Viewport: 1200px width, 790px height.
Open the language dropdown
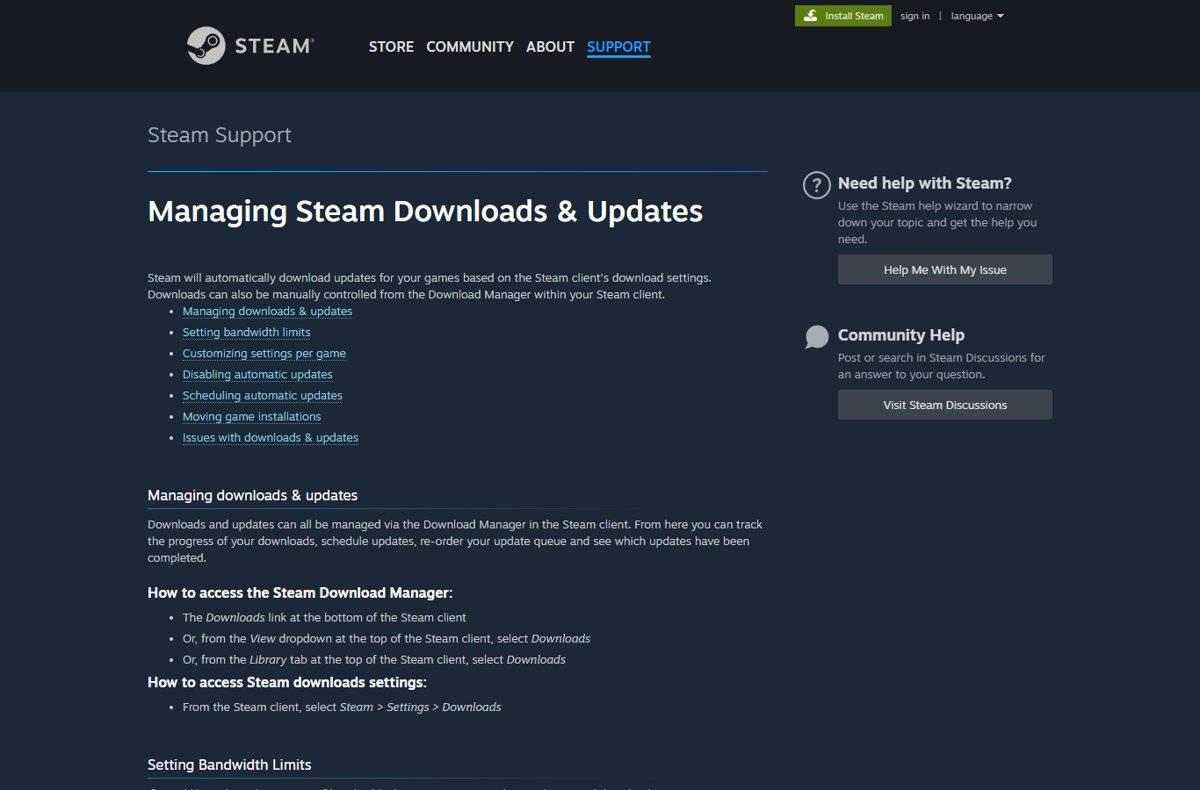pyautogui.click(x=977, y=16)
